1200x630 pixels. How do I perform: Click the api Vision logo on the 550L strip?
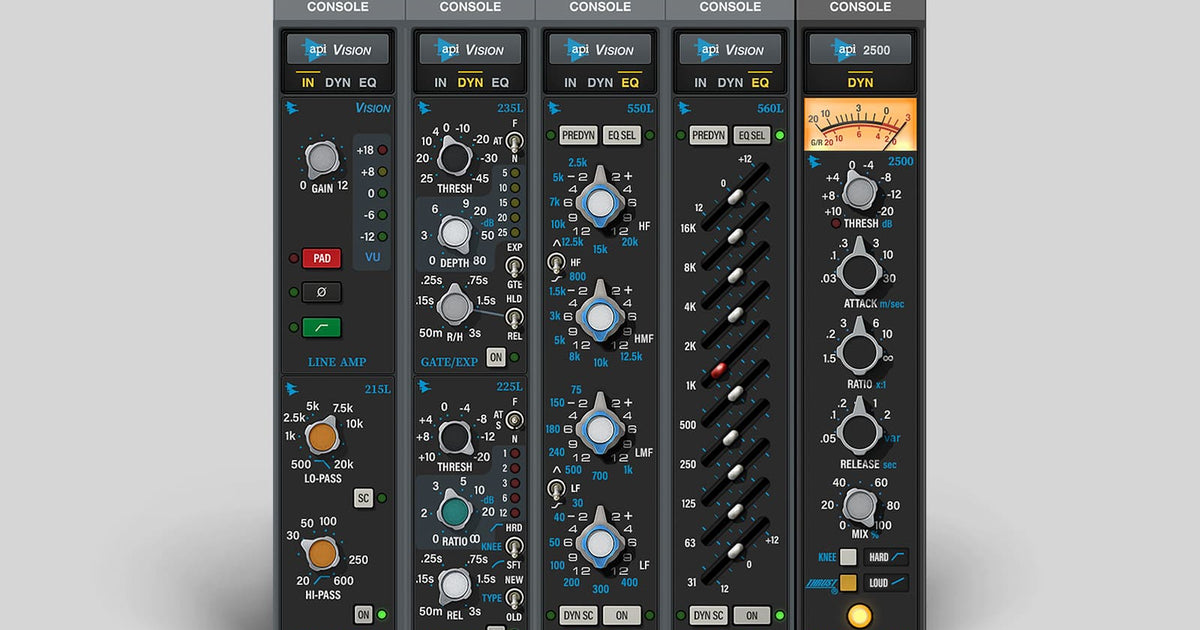(x=599, y=48)
